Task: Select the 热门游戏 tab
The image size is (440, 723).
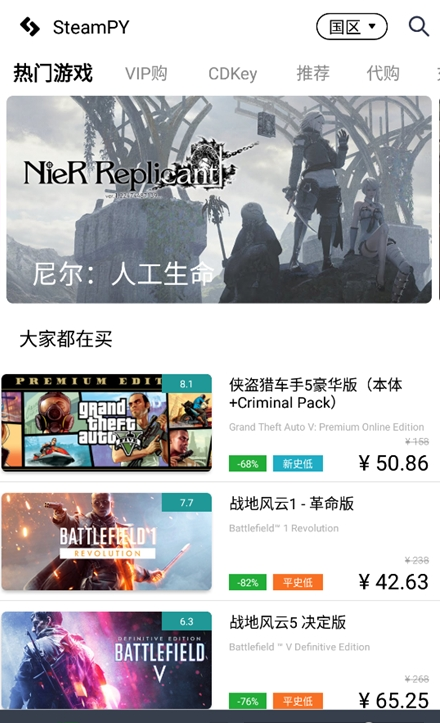Action: click(53, 73)
